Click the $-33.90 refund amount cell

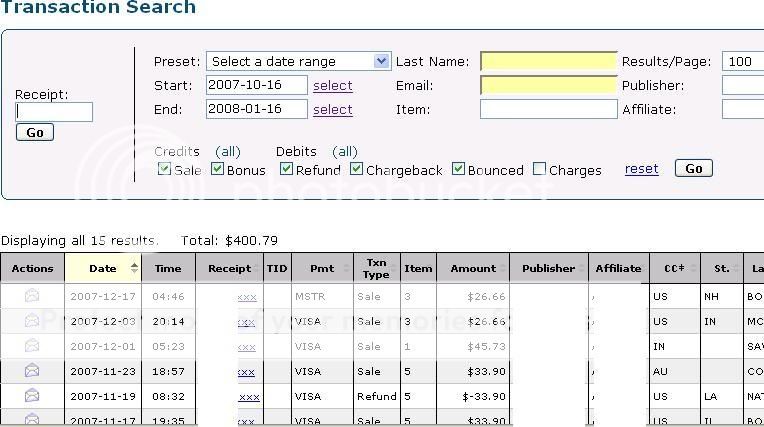click(x=473, y=396)
